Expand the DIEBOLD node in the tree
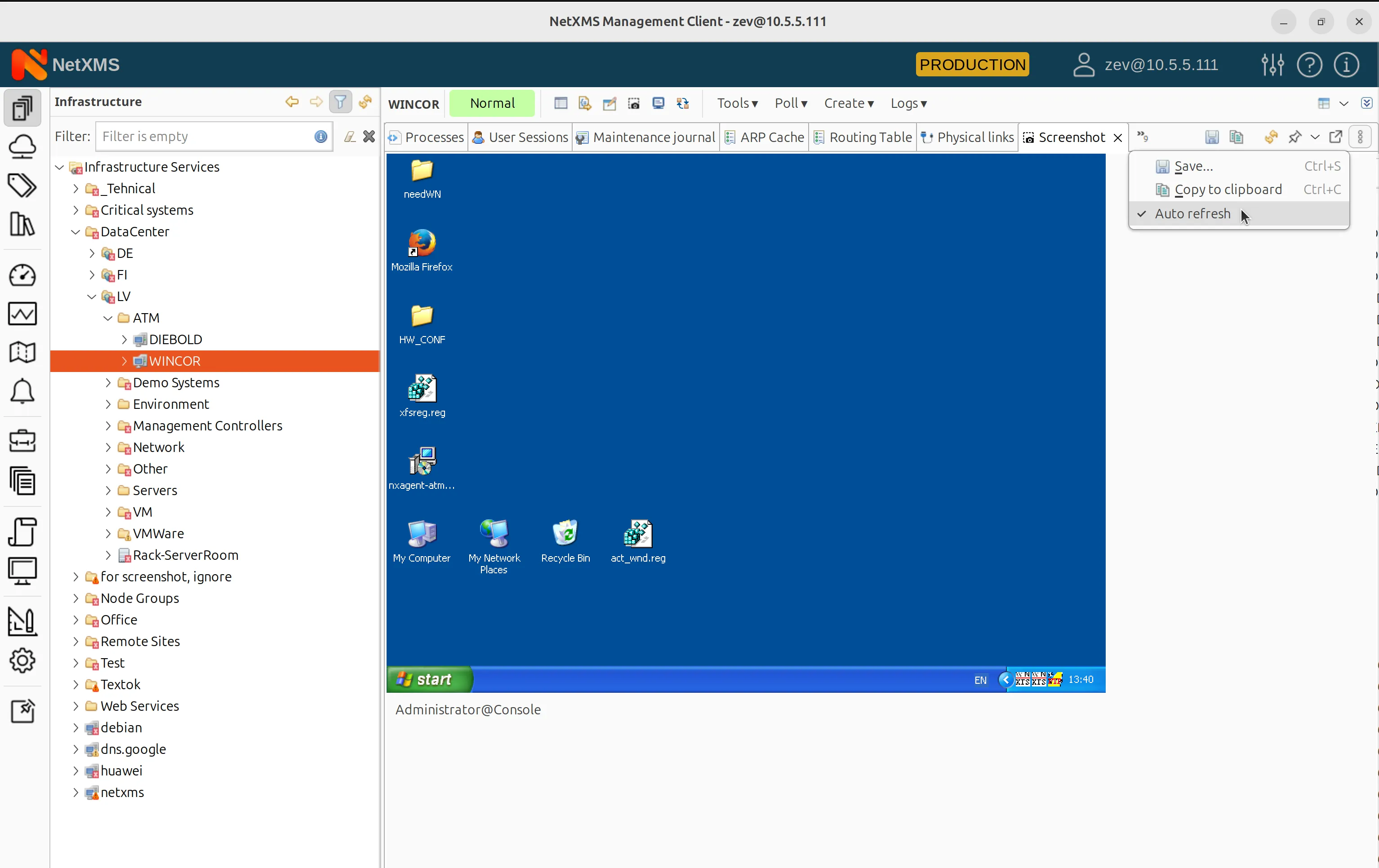Image resolution: width=1379 pixels, height=868 pixels. (x=125, y=339)
